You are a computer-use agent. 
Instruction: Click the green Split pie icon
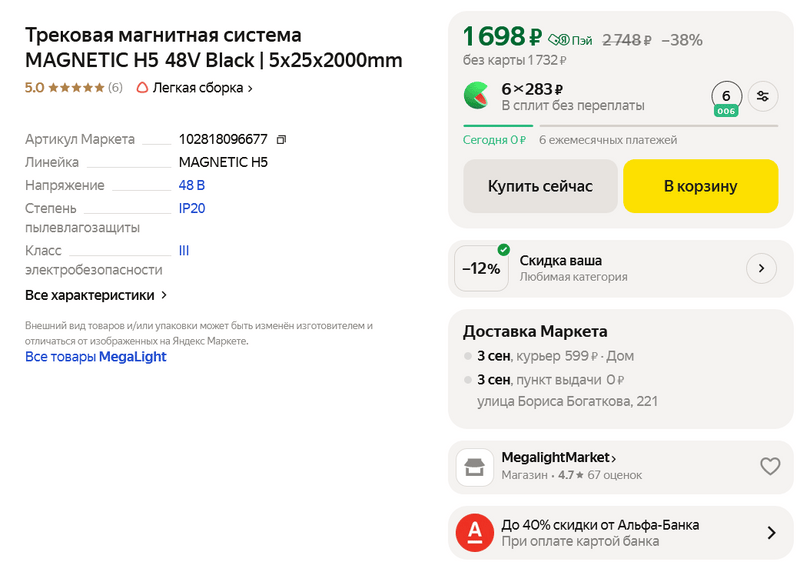476,96
